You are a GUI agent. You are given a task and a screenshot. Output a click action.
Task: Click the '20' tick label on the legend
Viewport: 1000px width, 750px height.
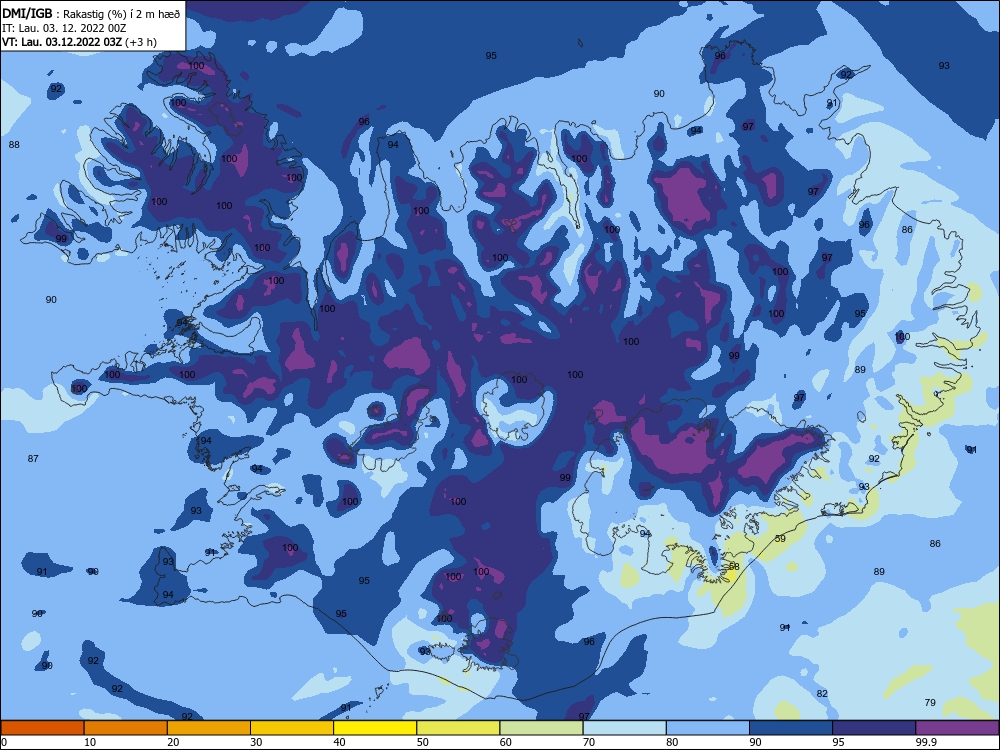[x=173, y=742]
